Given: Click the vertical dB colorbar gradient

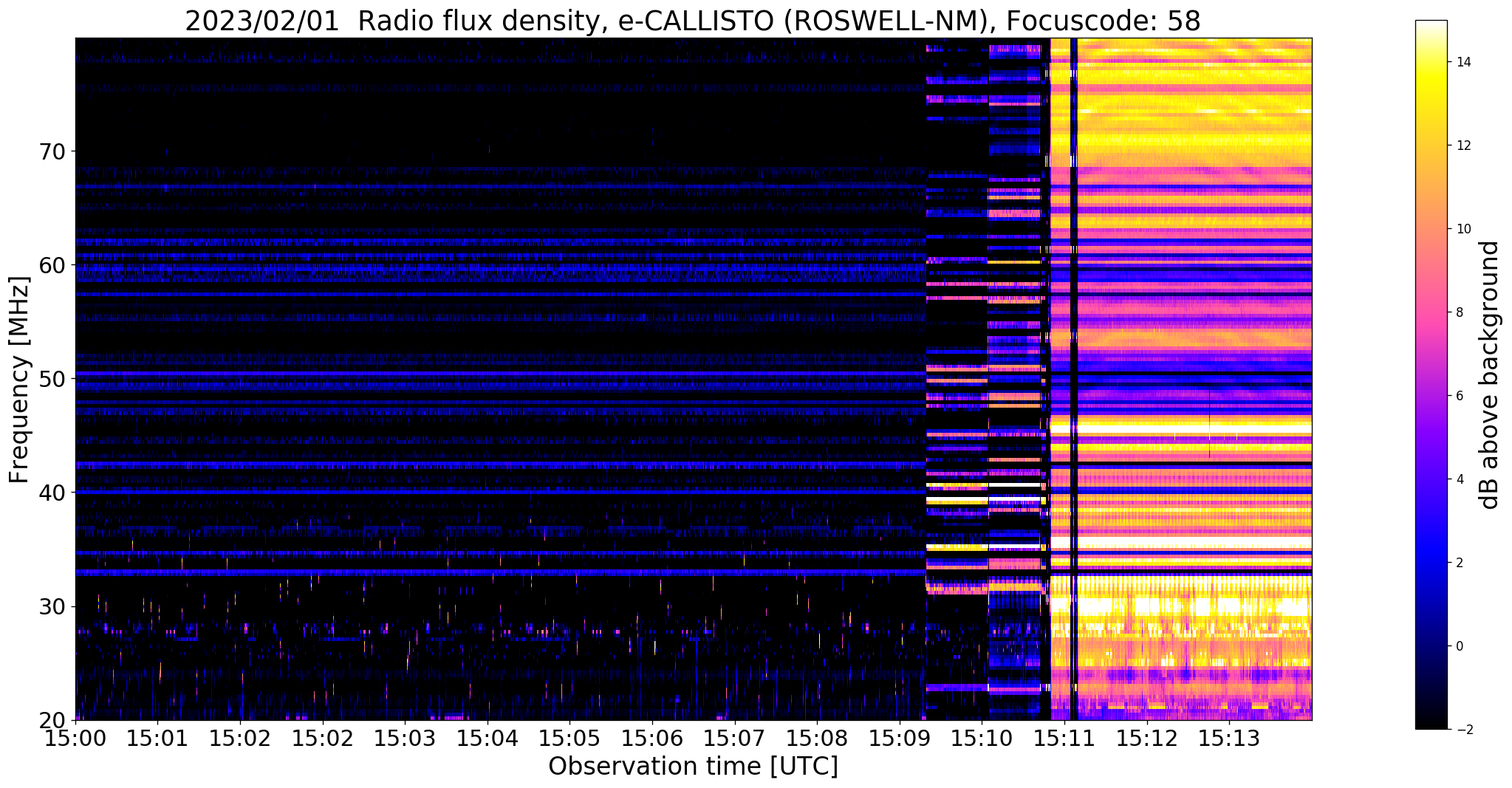Looking at the screenshot, I should coord(1431,374).
